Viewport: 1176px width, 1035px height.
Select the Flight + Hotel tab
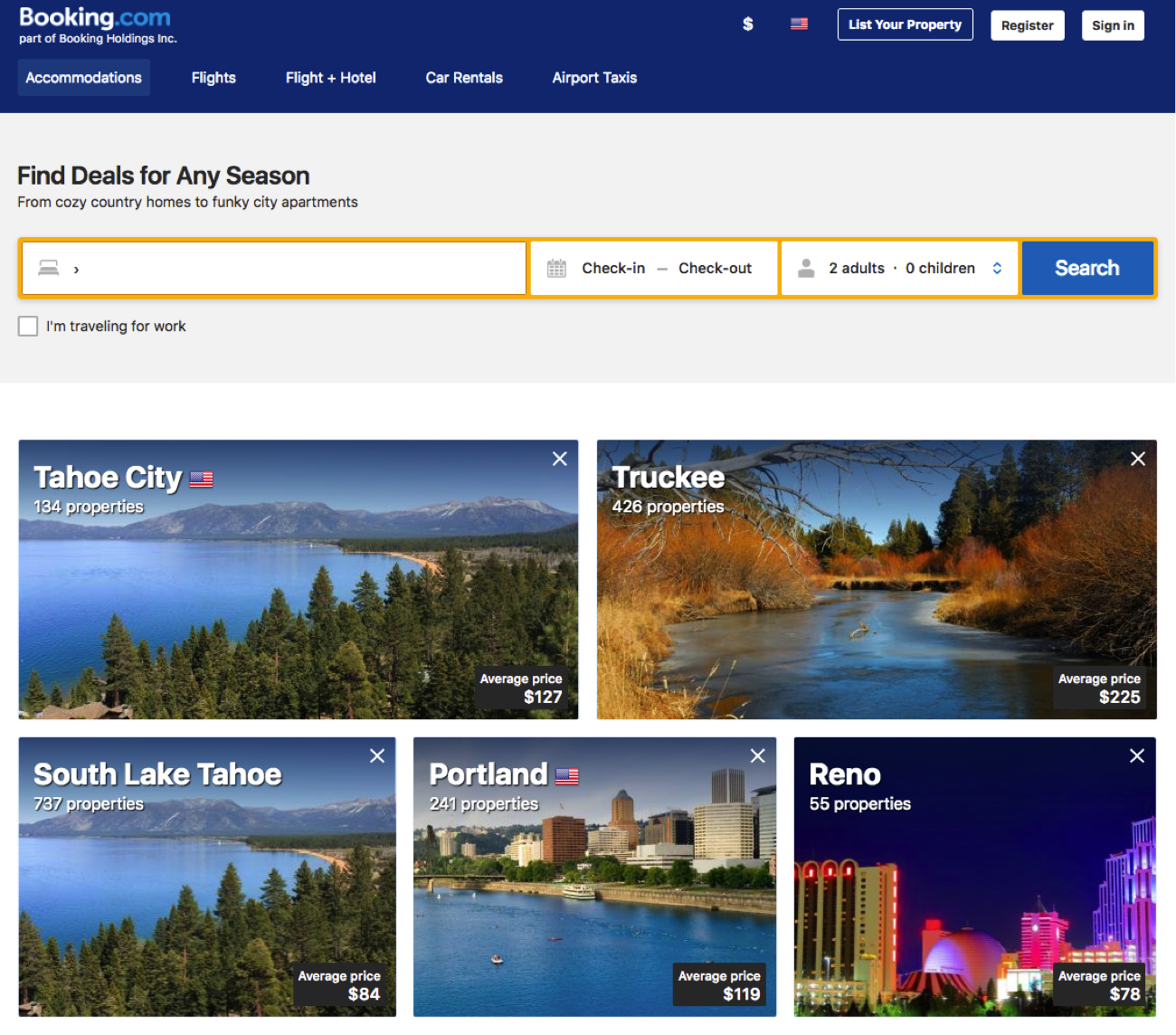click(331, 78)
